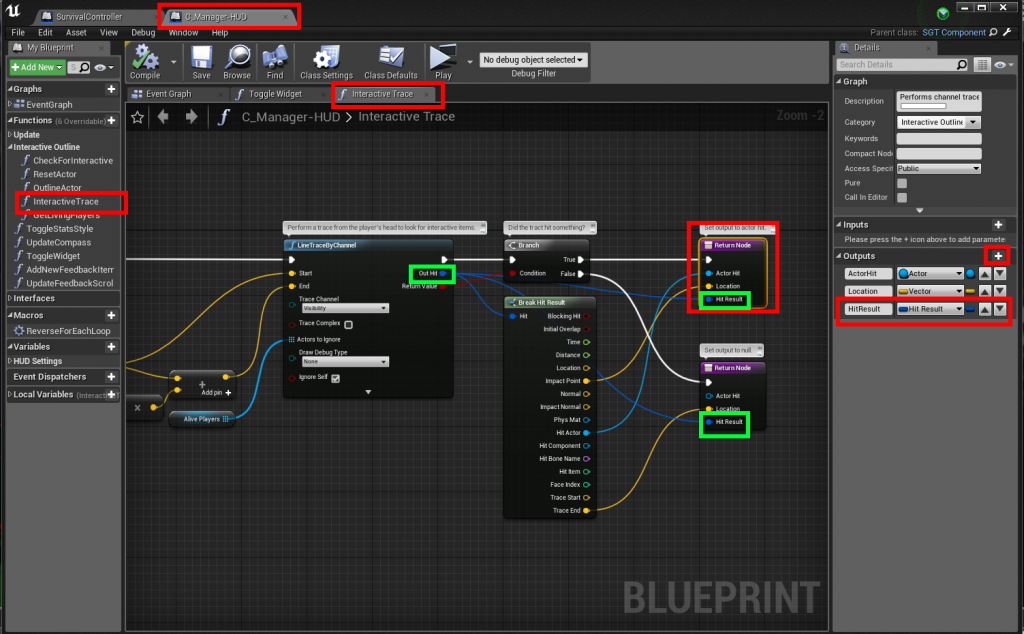Click the Add New button

point(36,67)
